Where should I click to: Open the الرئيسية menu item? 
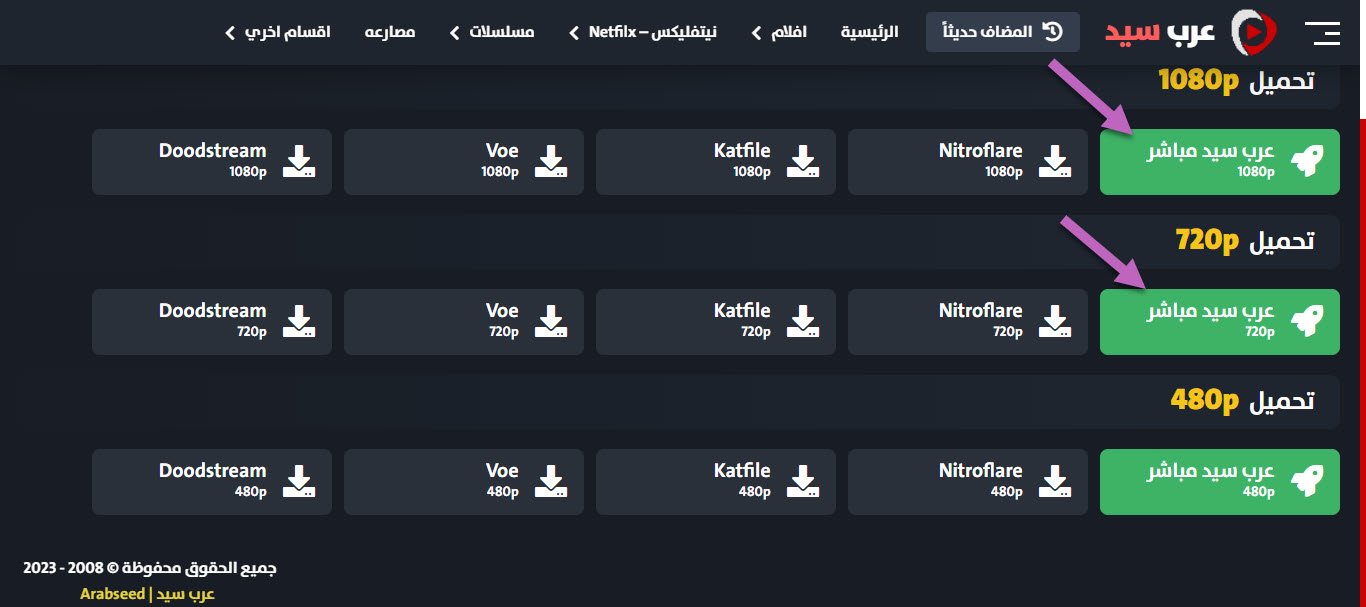pyautogui.click(x=870, y=32)
